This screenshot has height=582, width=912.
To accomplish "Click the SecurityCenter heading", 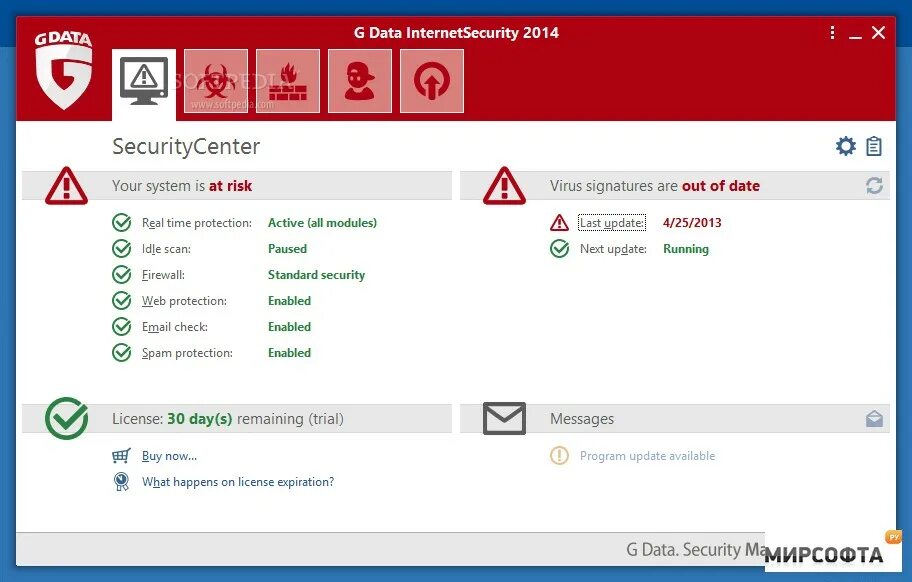I will pyautogui.click(x=186, y=147).
